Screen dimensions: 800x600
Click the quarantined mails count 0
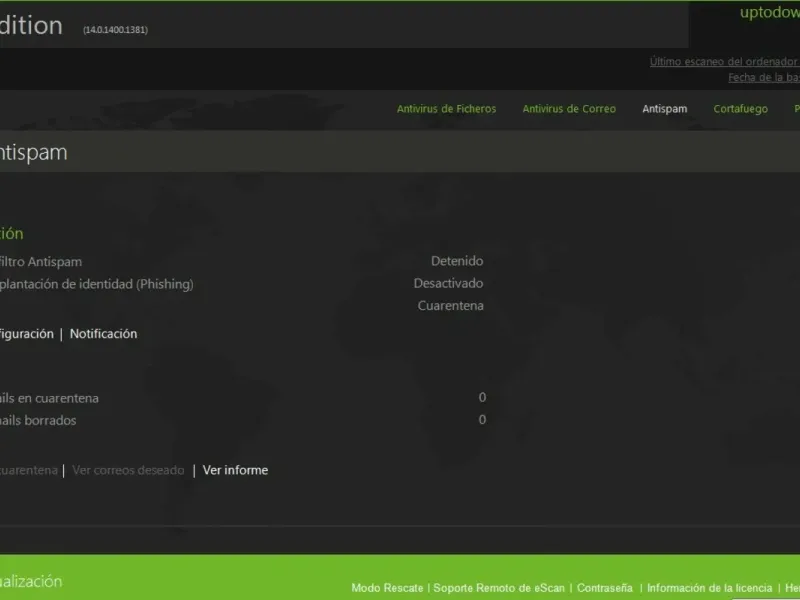[482, 397]
